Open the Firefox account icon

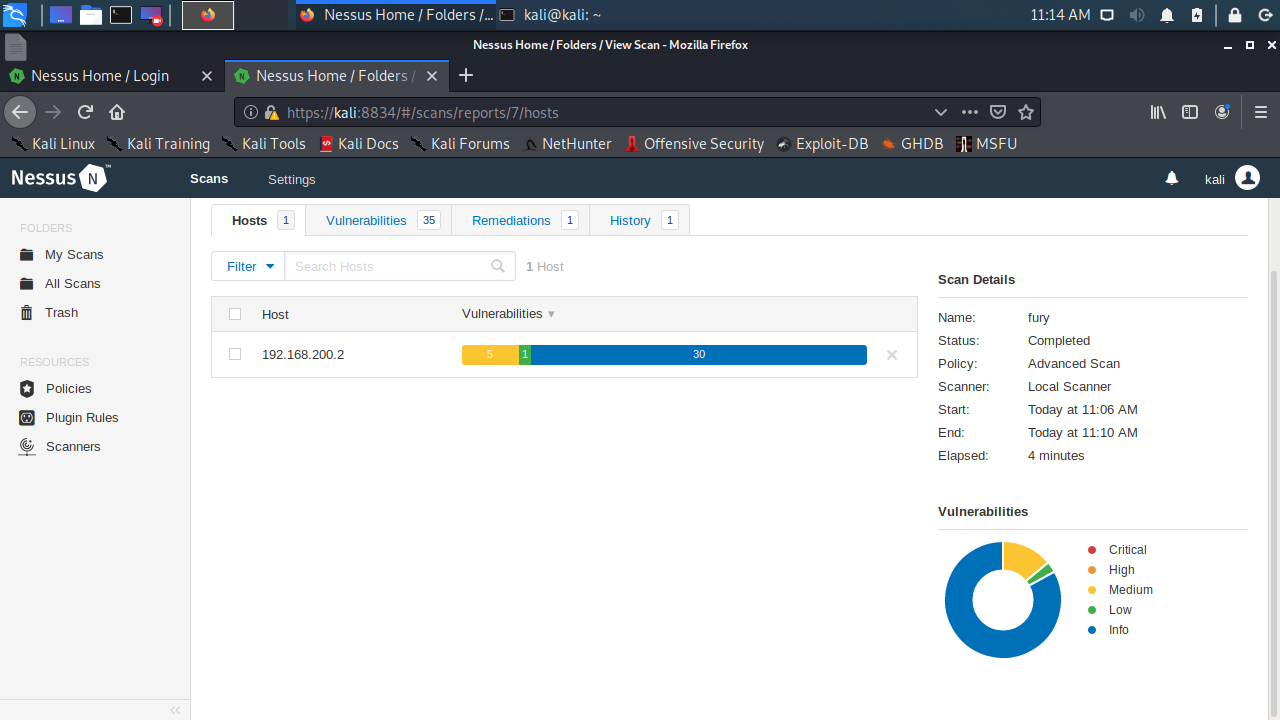pyautogui.click(x=1222, y=112)
